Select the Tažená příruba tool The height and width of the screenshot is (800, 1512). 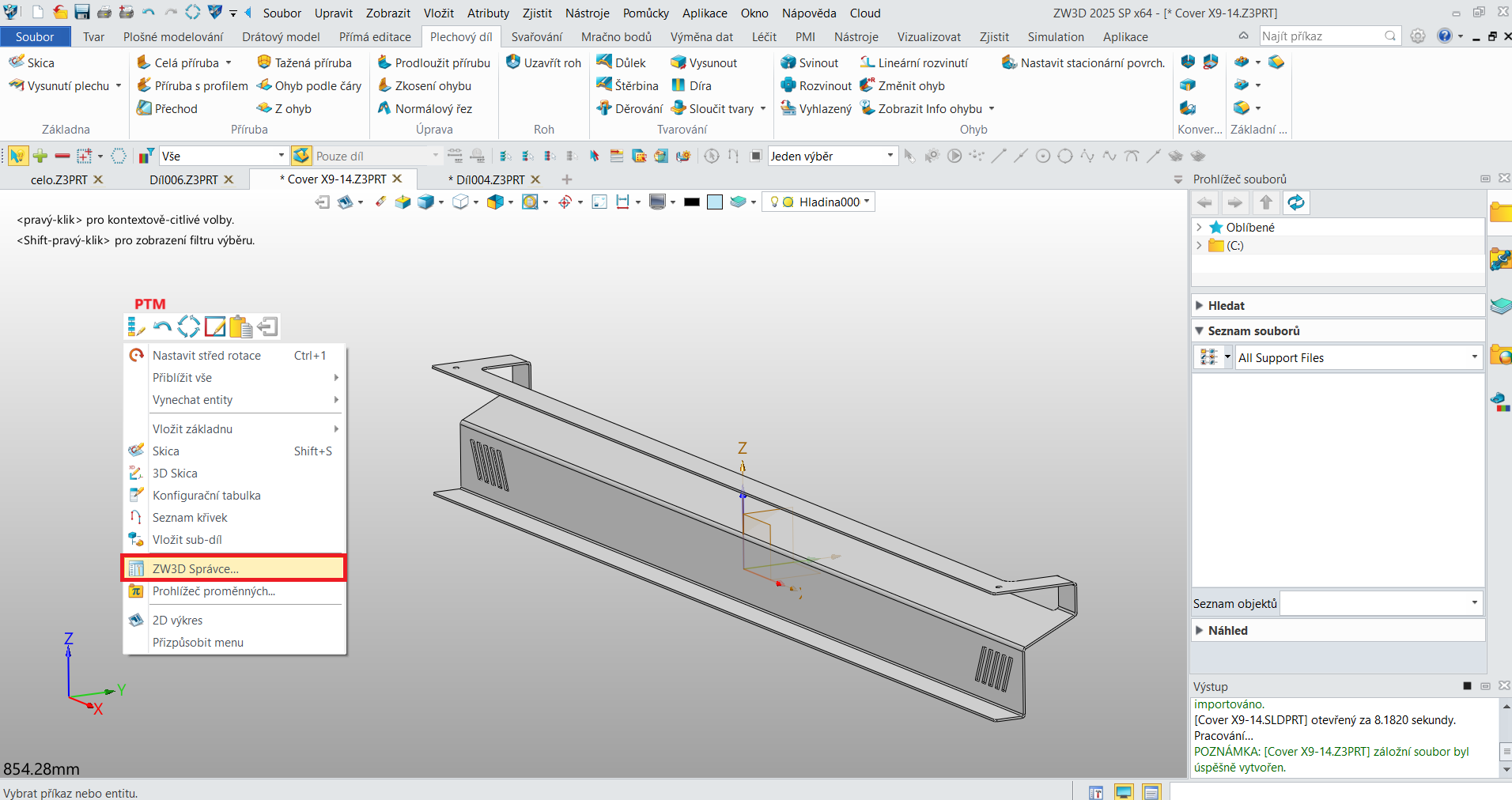[x=304, y=62]
